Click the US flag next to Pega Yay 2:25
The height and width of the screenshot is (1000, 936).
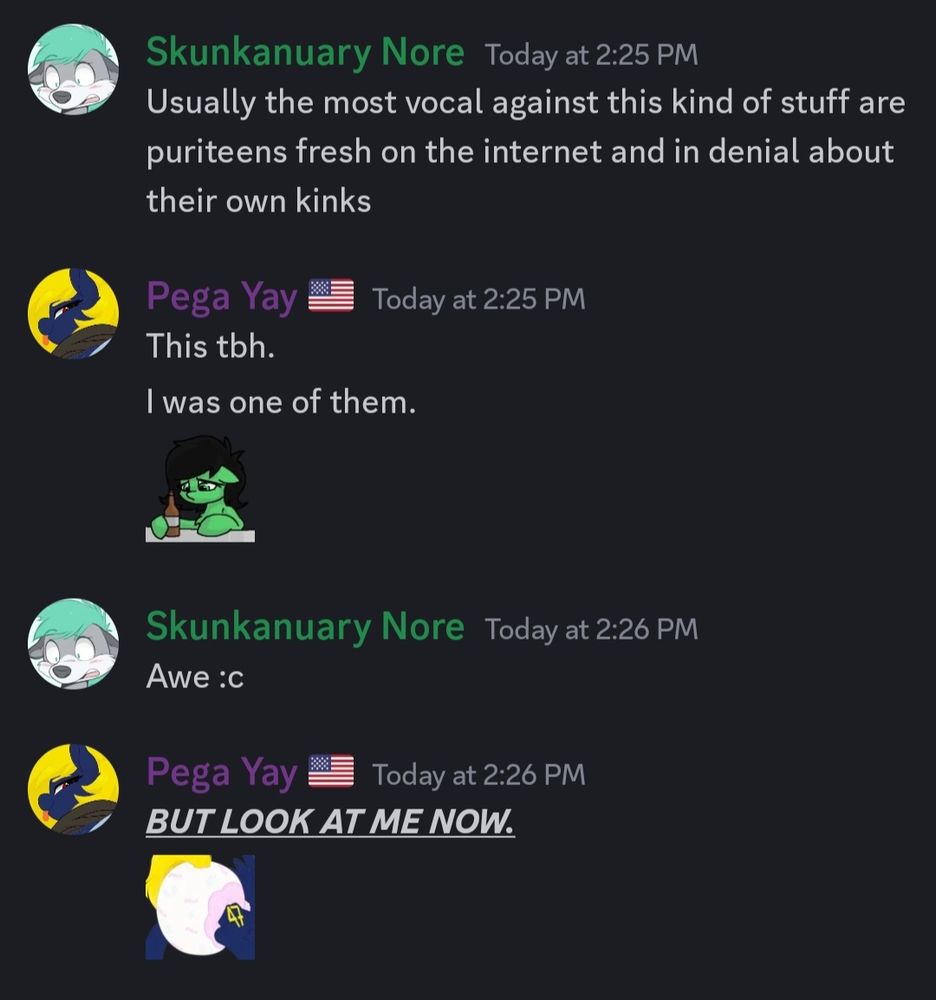click(x=331, y=296)
